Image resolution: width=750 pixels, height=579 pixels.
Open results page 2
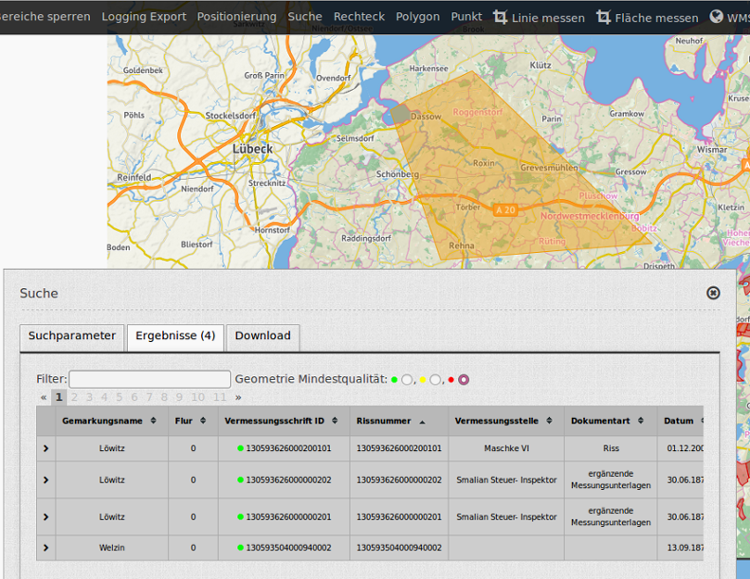point(74,397)
